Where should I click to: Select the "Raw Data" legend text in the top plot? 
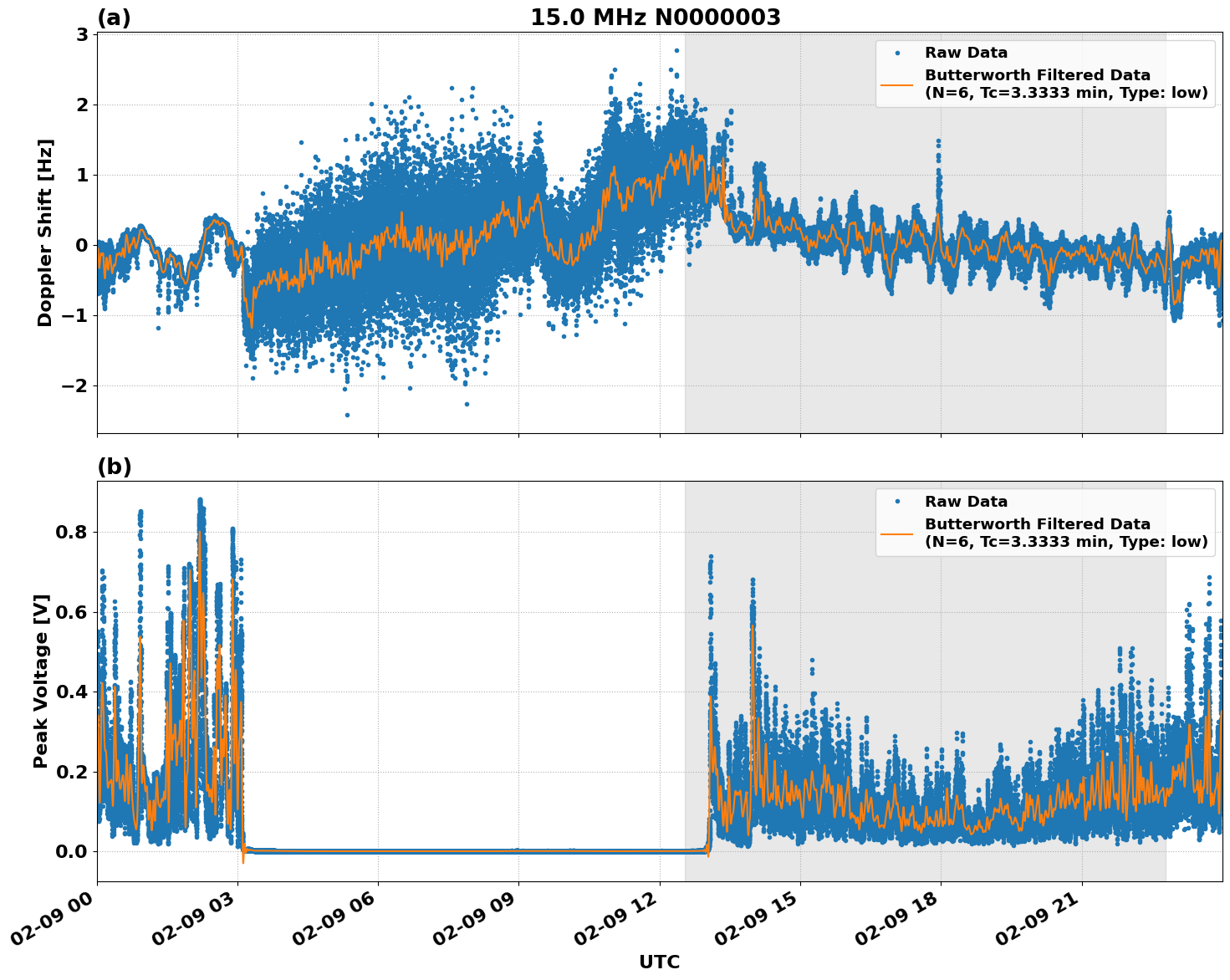pyautogui.click(x=966, y=53)
